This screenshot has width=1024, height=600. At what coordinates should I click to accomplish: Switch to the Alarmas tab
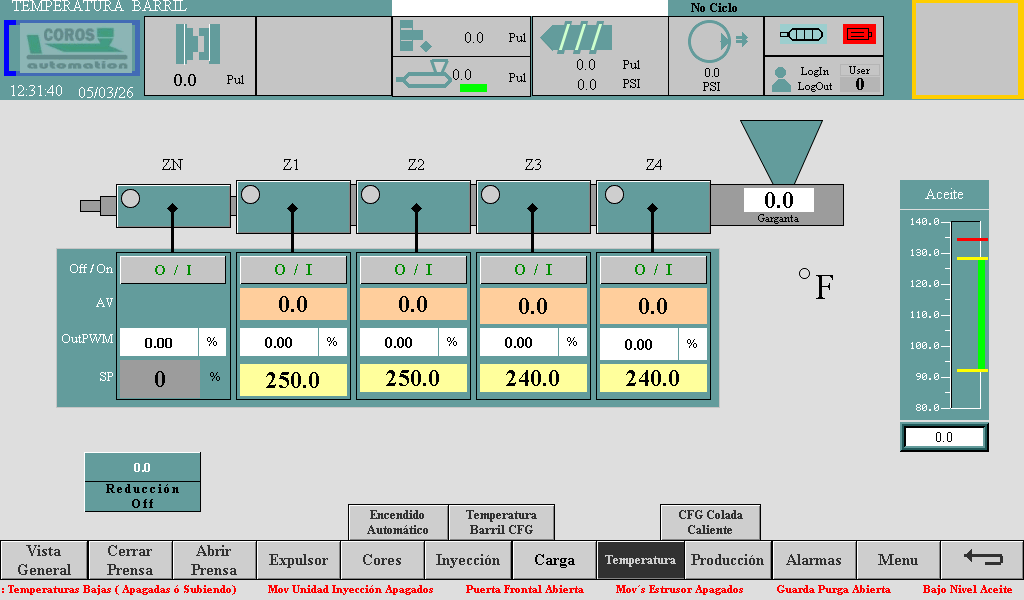(813, 560)
